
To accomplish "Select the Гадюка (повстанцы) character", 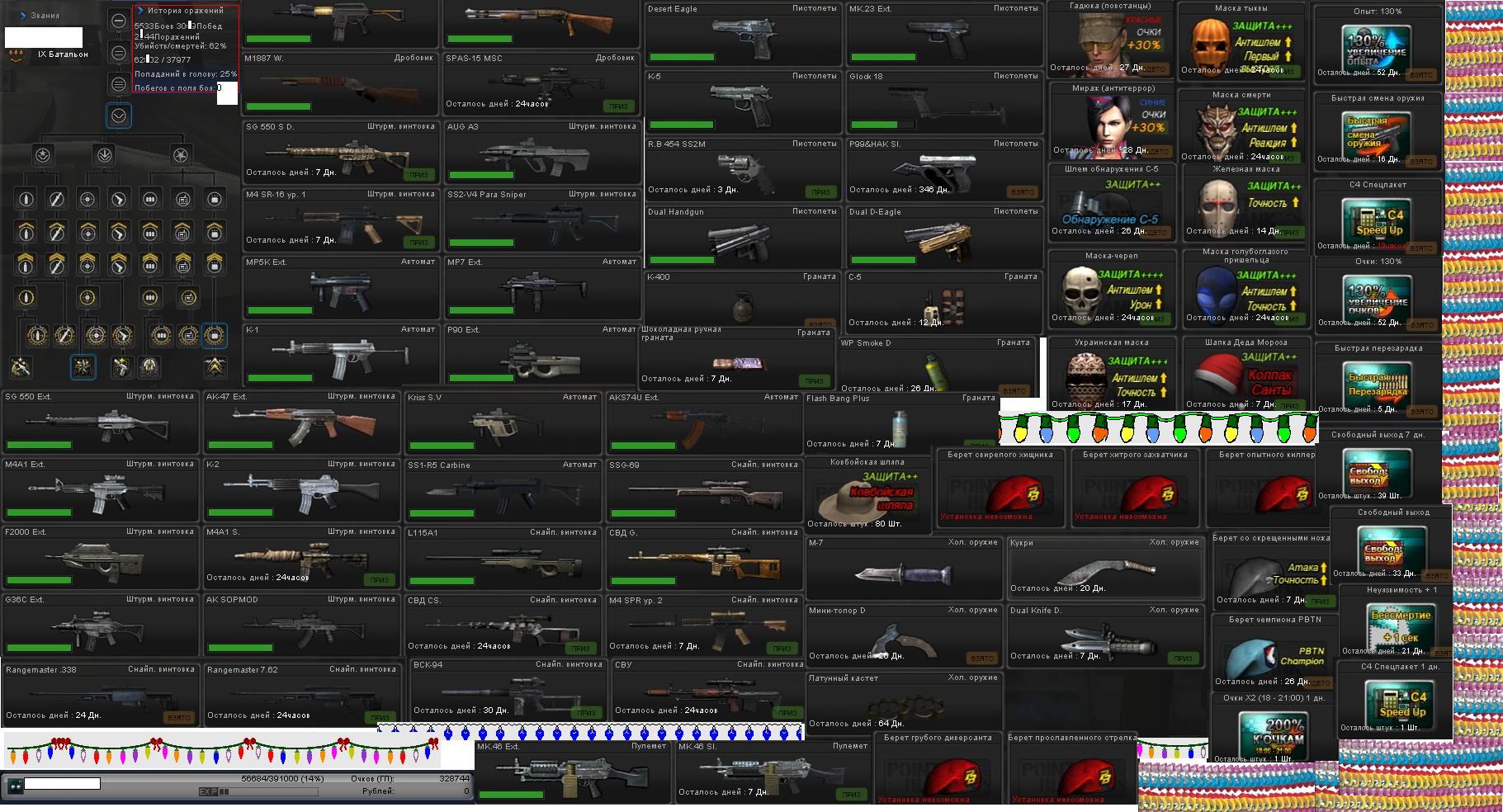I will click(x=1111, y=38).
